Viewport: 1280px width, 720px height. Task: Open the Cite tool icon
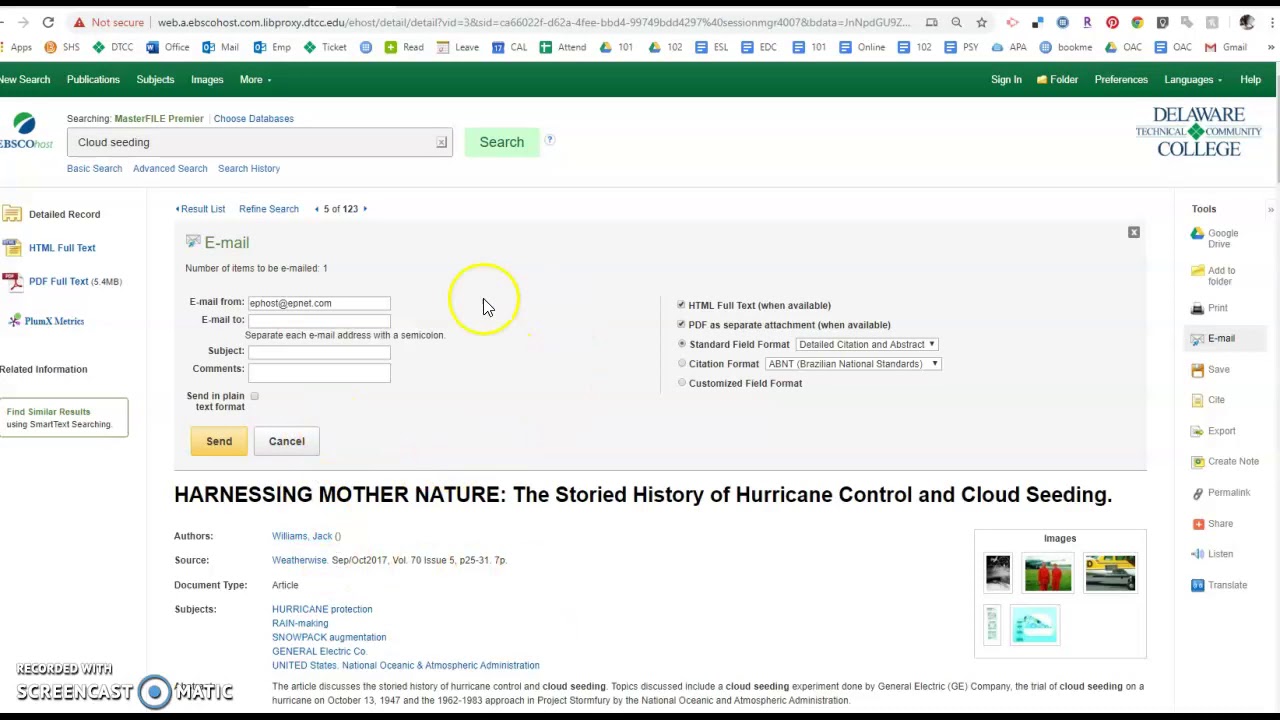pos(1197,400)
